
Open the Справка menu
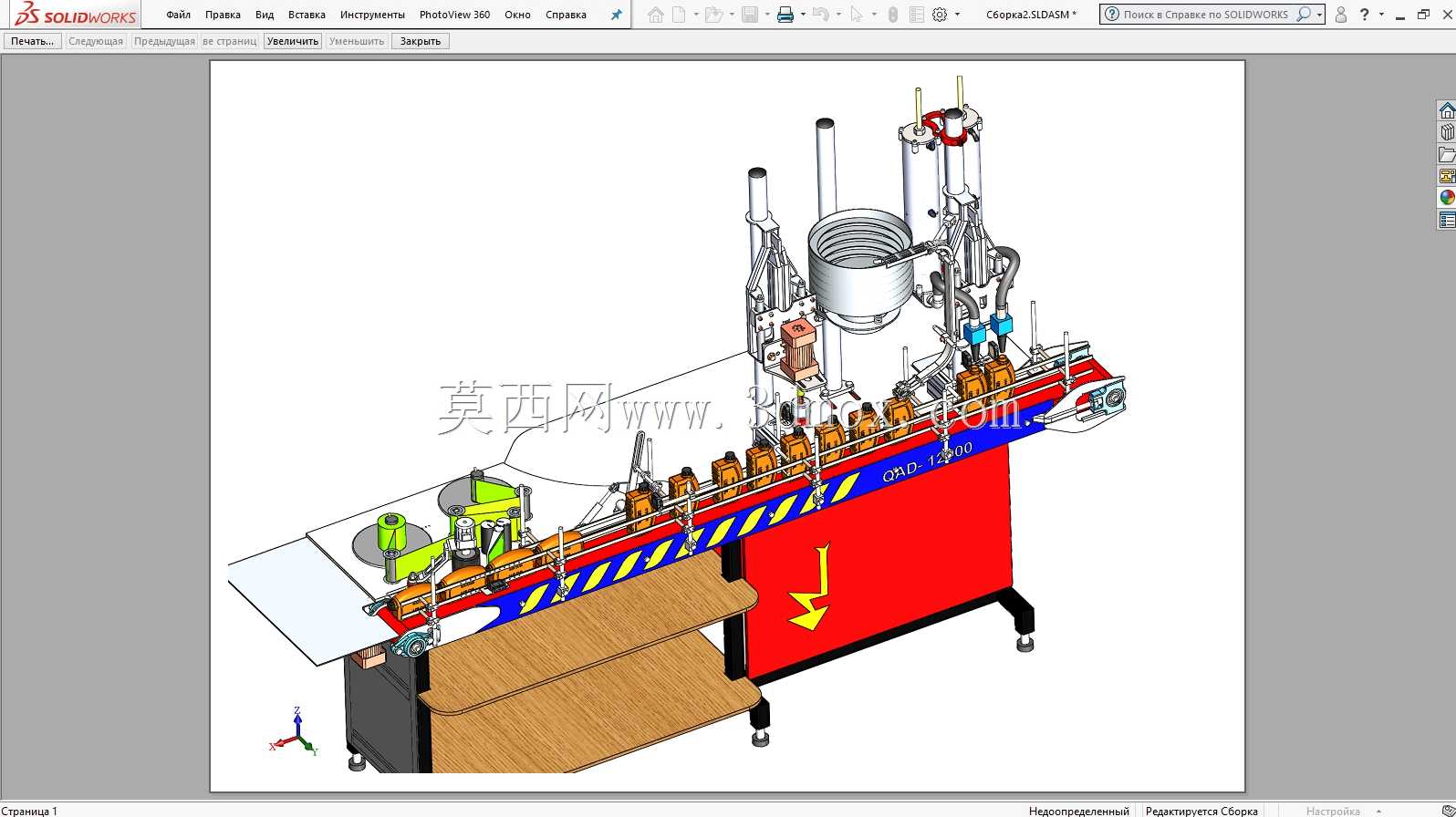click(566, 15)
